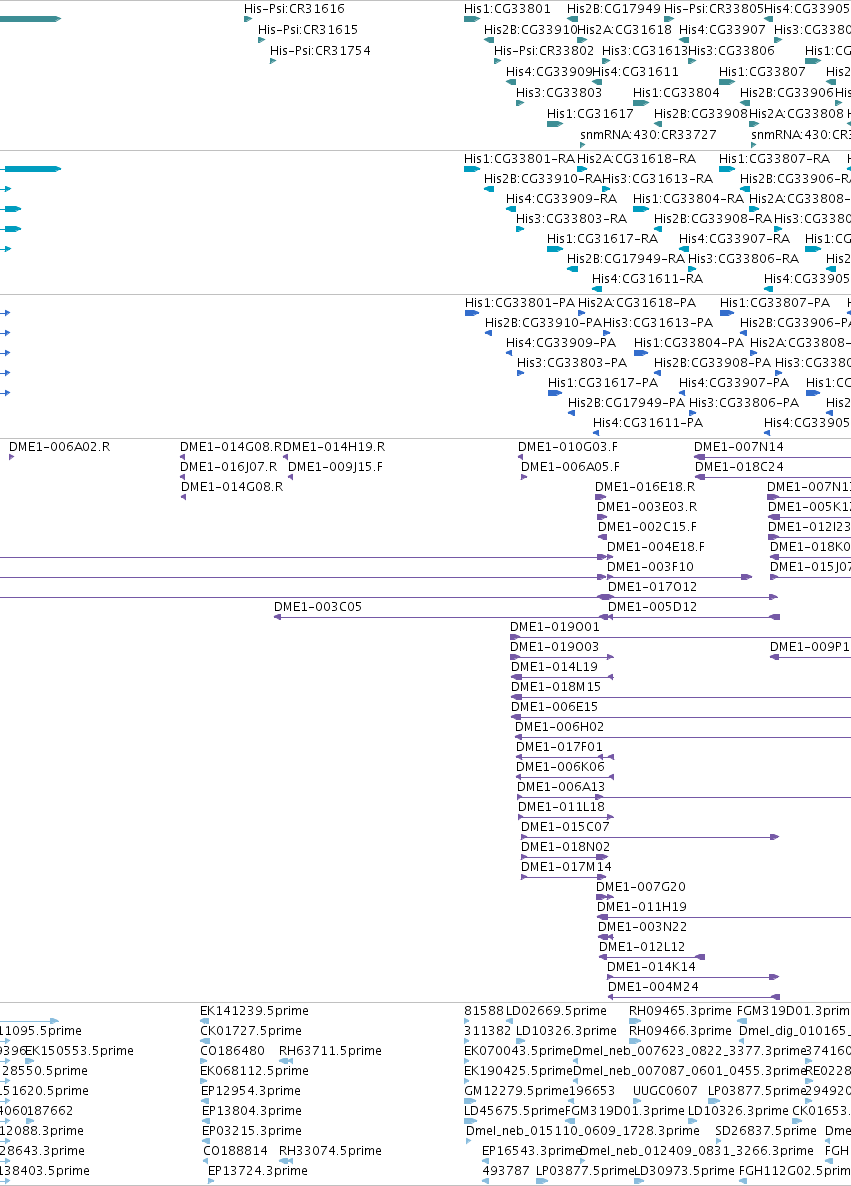The width and height of the screenshot is (851, 1186).
Task: Open the His1:CG33804-RA transcript
Action: click(x=688, y=198)
